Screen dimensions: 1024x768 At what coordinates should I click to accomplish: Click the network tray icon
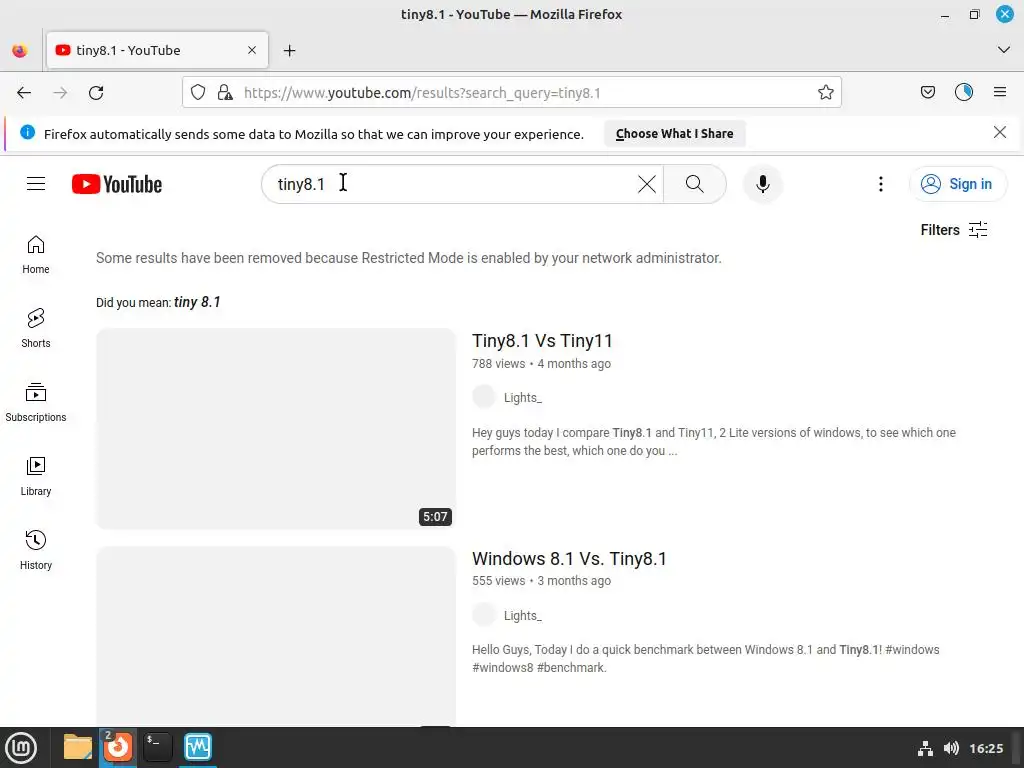coord(925,748)
